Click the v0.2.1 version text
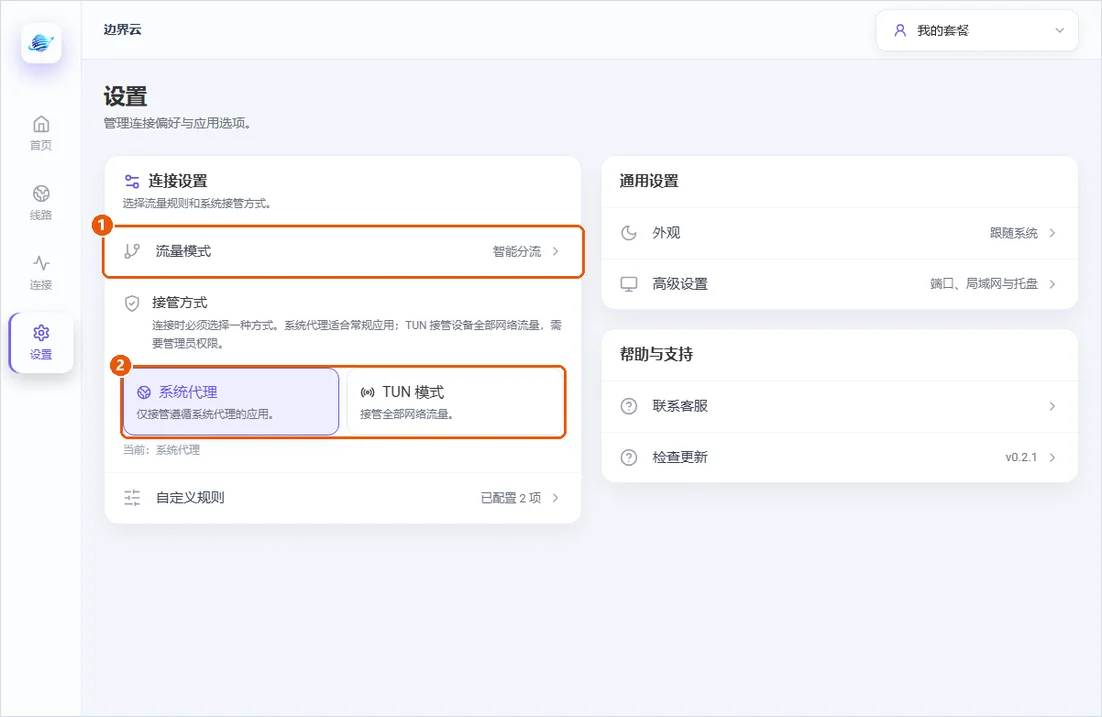 pos(1021,457)
